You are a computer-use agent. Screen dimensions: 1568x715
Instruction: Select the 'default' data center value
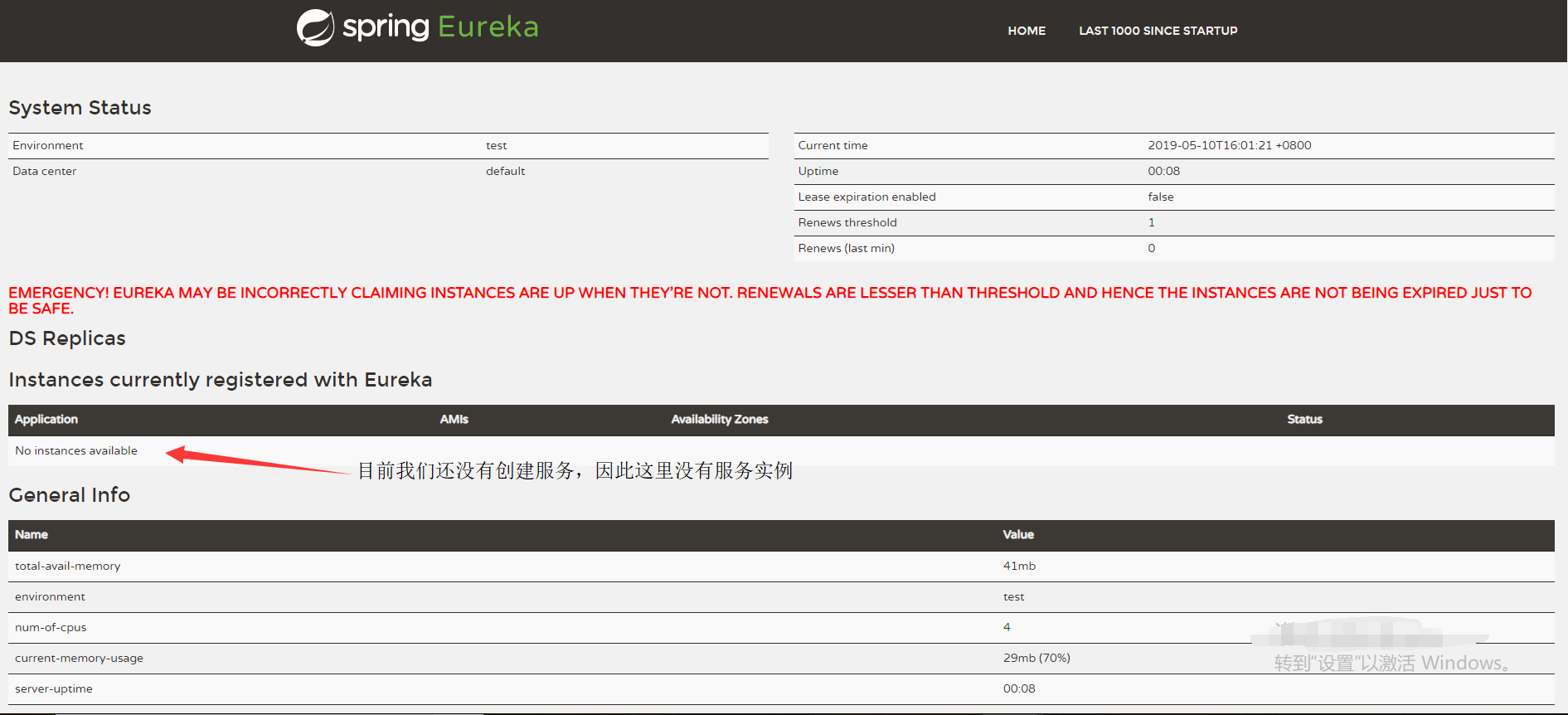pyautogui.click(x=505, y=171)
